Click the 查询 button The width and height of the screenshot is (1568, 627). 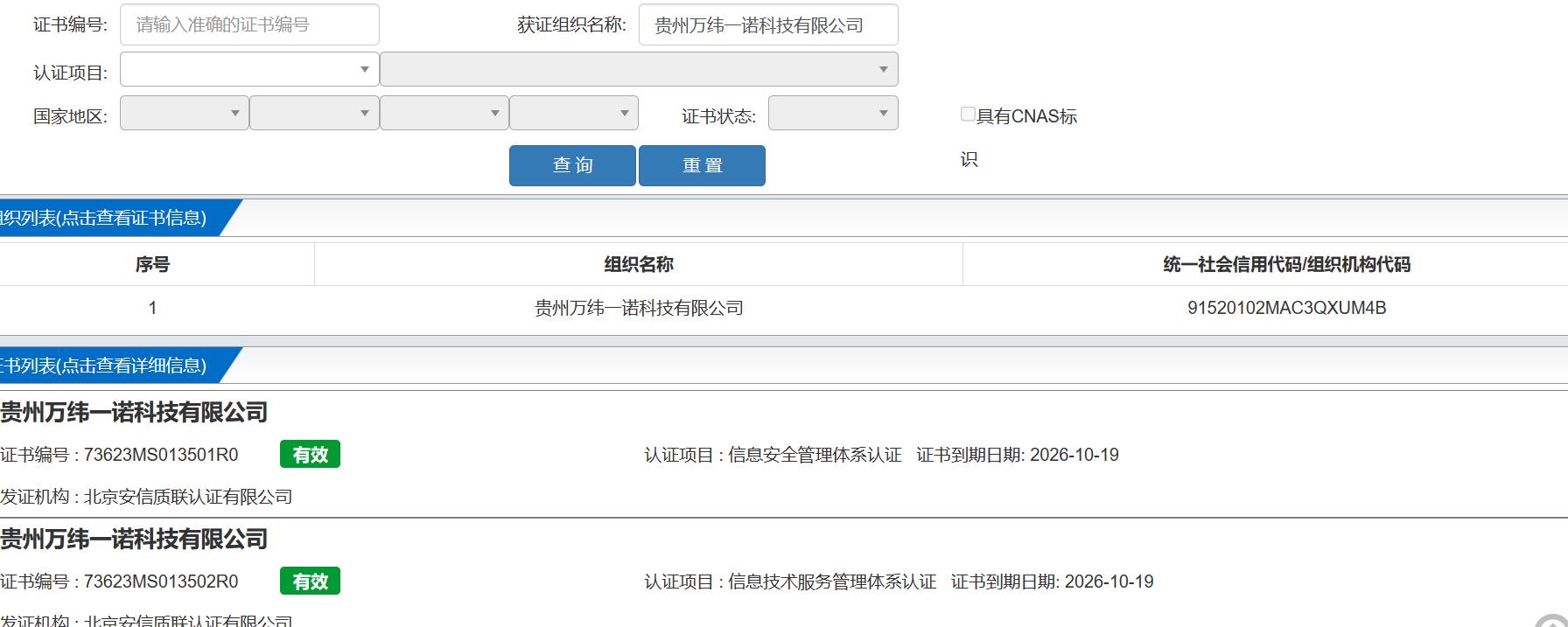coord(572,165)
